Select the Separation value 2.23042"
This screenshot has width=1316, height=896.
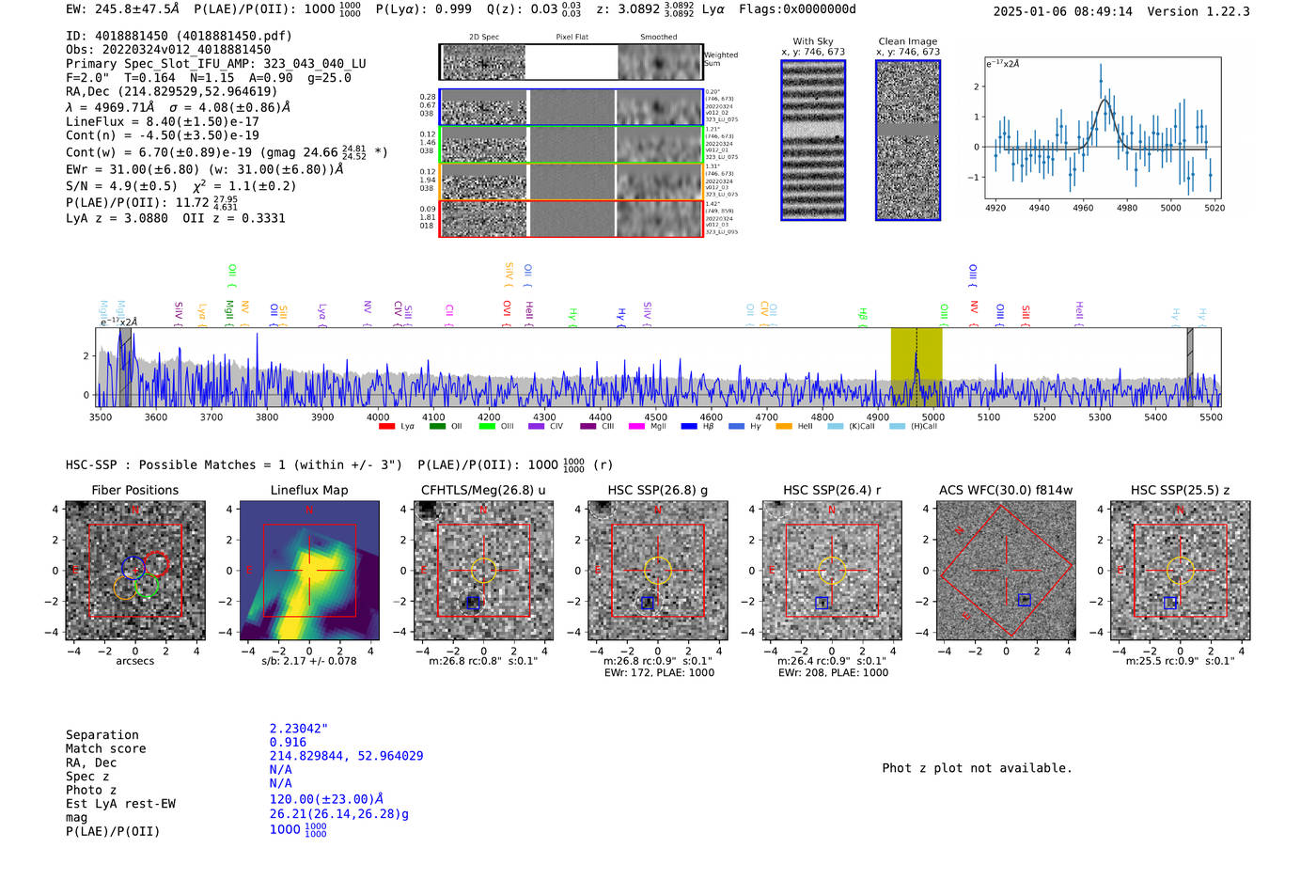(x=299, y=729)
